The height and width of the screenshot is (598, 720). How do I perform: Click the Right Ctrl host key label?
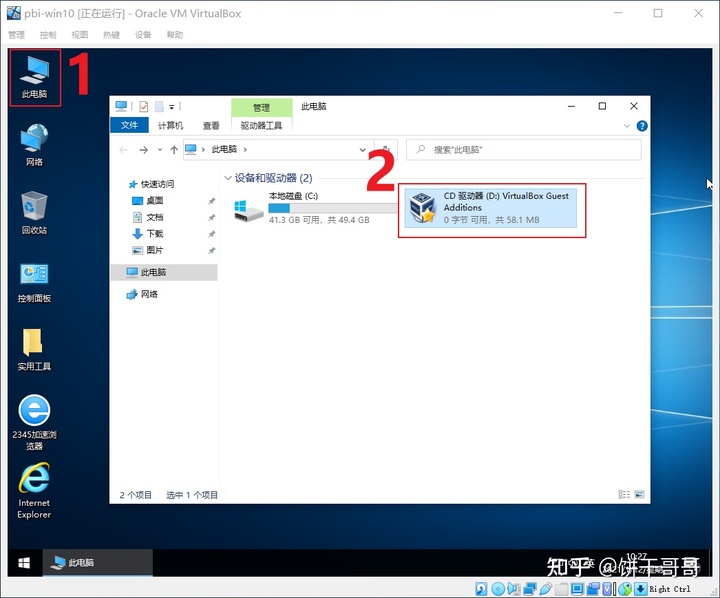[669, 589]
